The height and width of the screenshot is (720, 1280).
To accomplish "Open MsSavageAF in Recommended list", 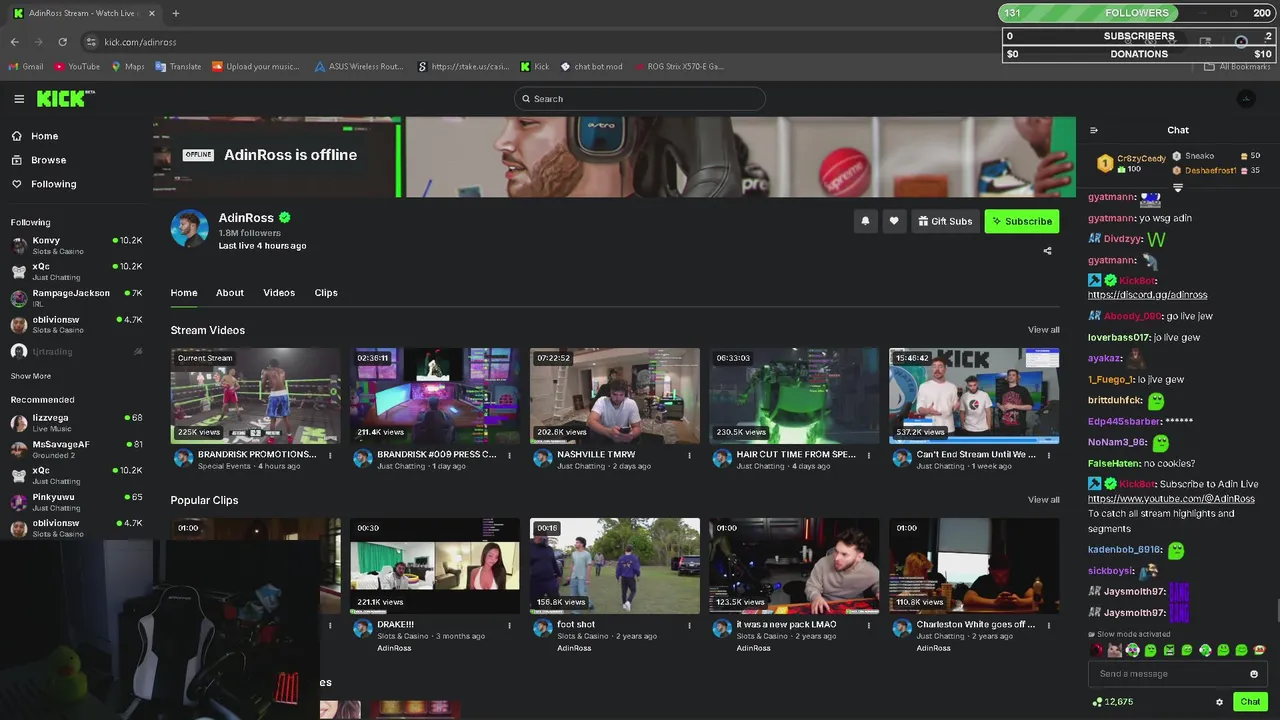I will (76, 449).
